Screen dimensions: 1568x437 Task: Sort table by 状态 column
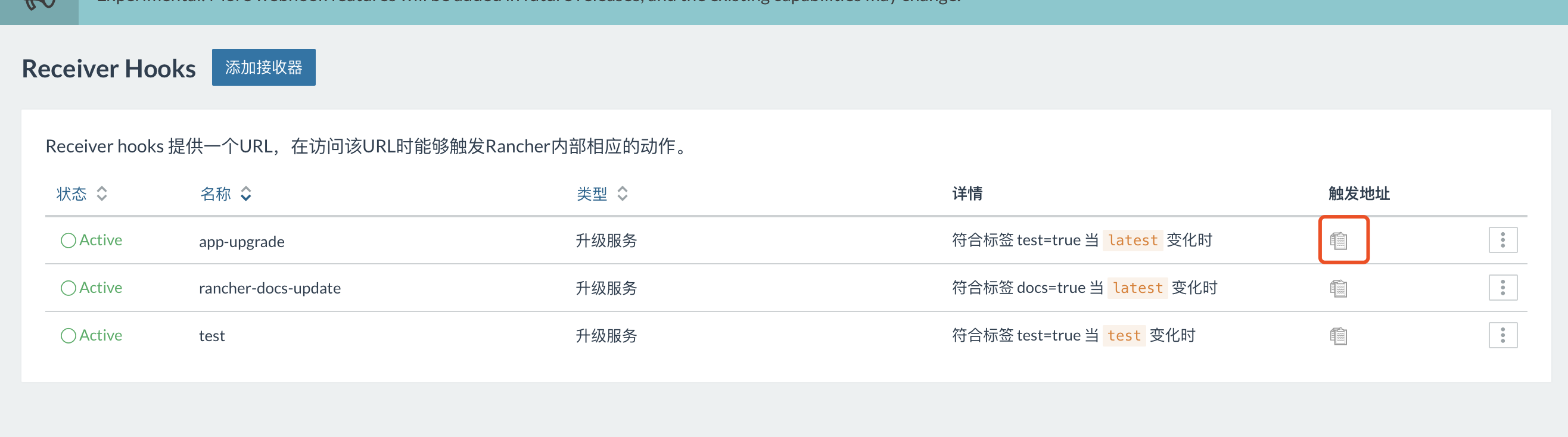82,193
